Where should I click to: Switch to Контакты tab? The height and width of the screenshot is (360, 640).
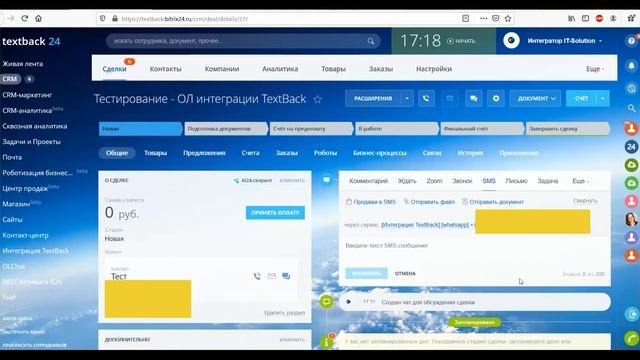pos(165,69)
